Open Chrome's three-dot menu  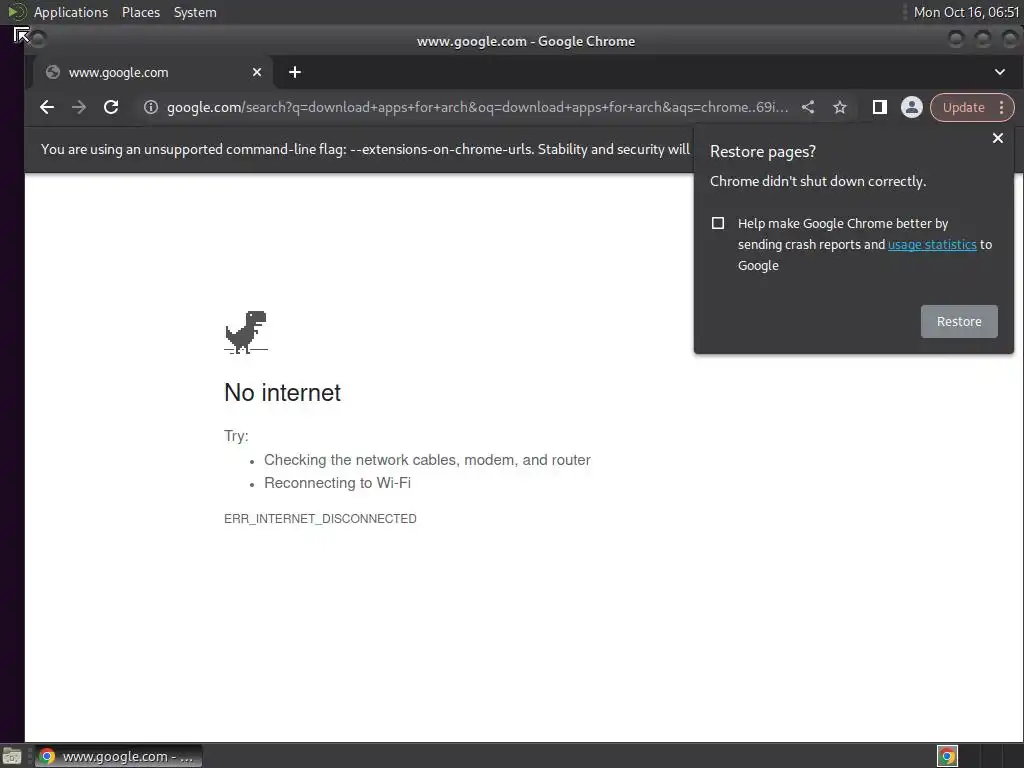coord(1001,107)
